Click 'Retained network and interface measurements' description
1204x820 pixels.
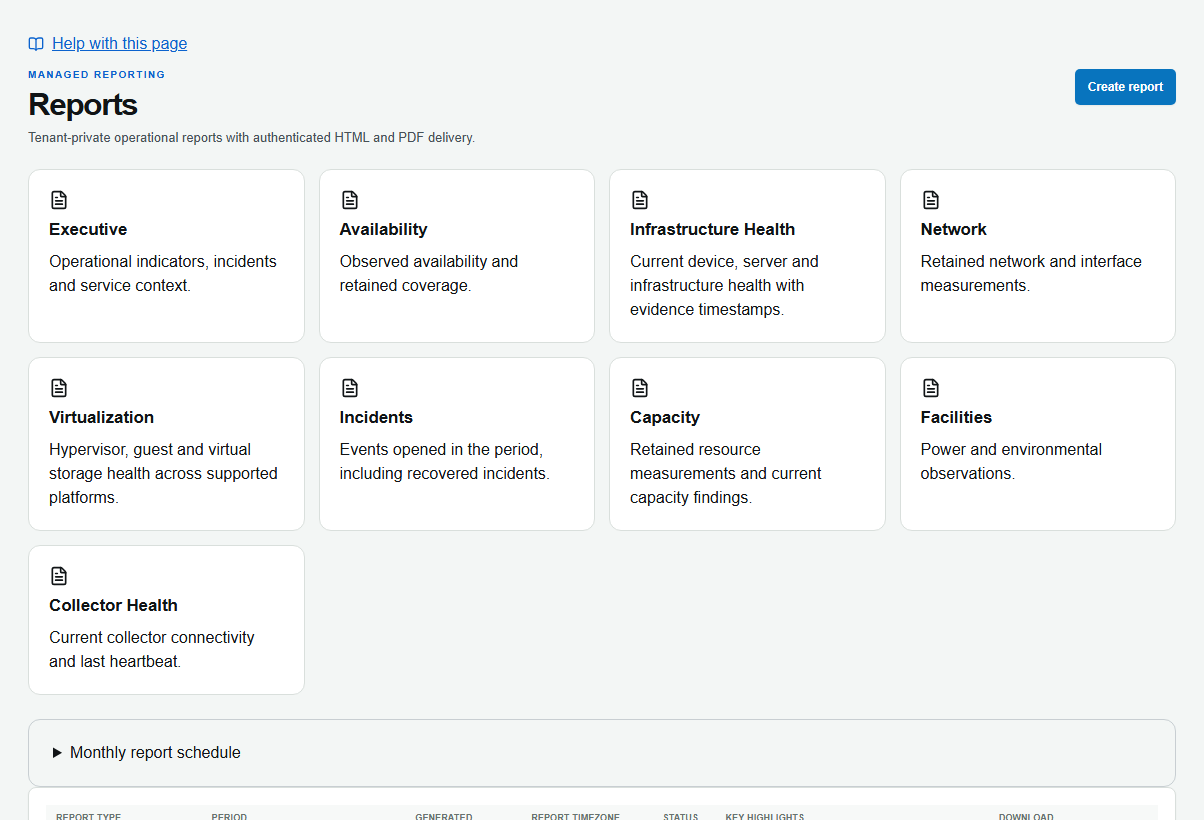pos(1031,274)
